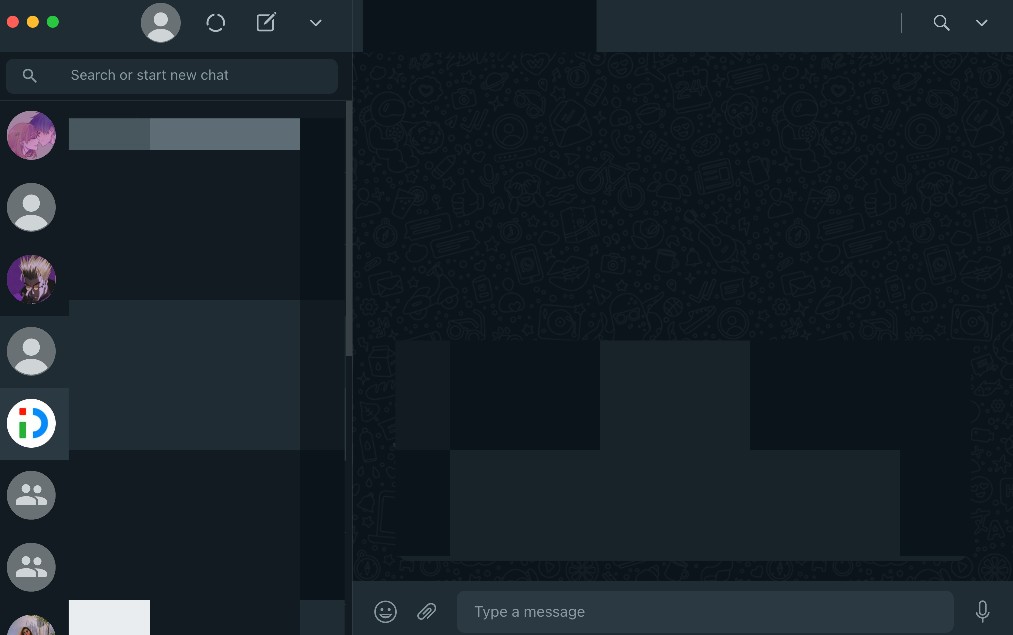Image resolution: width=1013 pixels, height=635 pixels.
Task: Record a voice message with the microphone
Action: click(982, 611)
